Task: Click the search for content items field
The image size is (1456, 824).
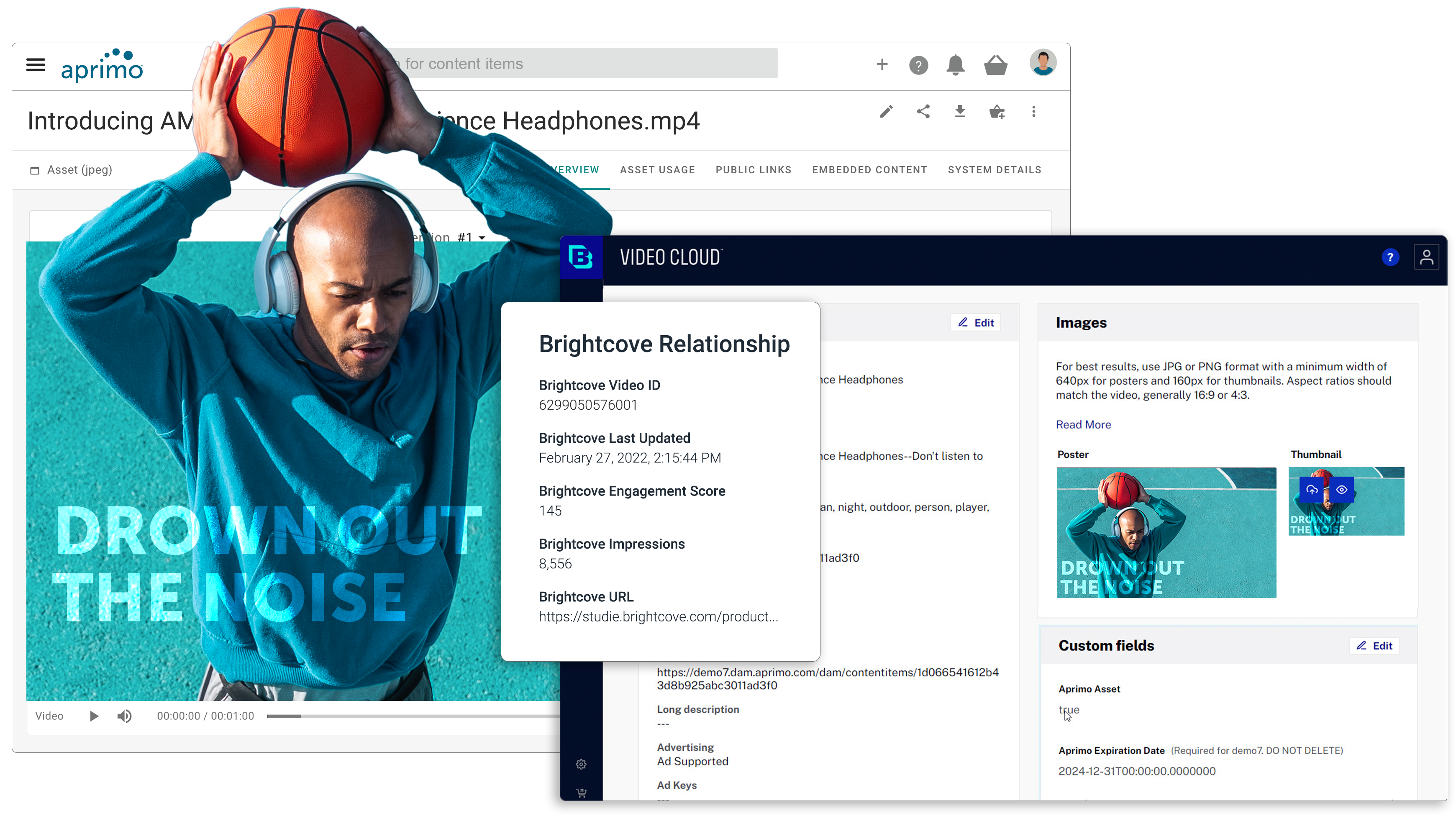Action: [583, 63]
